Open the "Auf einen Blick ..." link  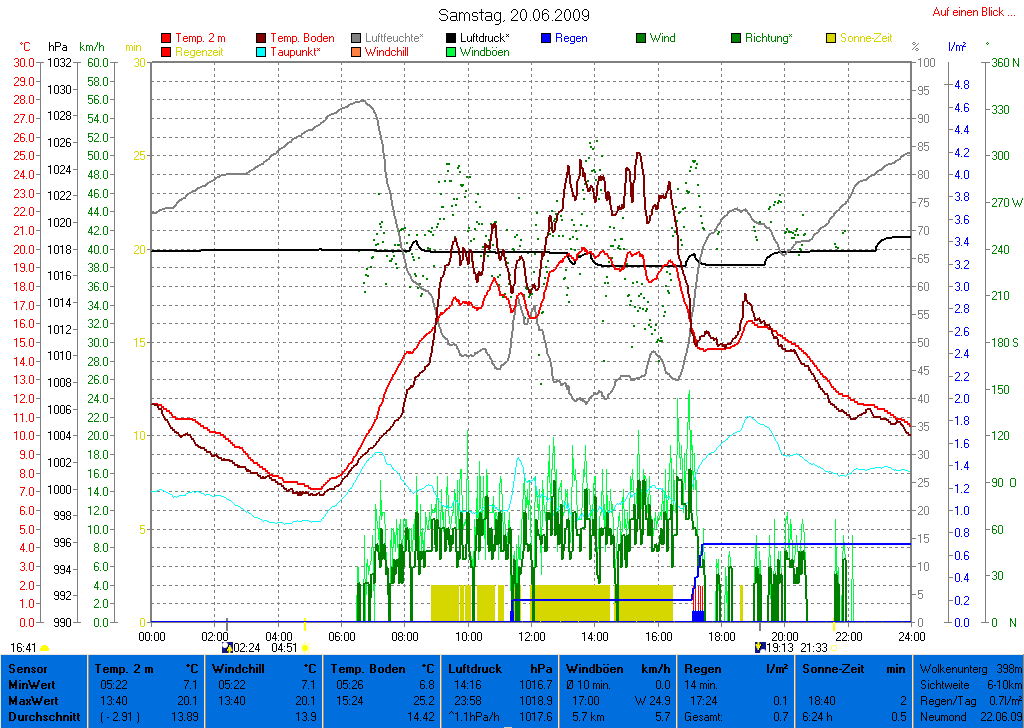tap(967, 12)
